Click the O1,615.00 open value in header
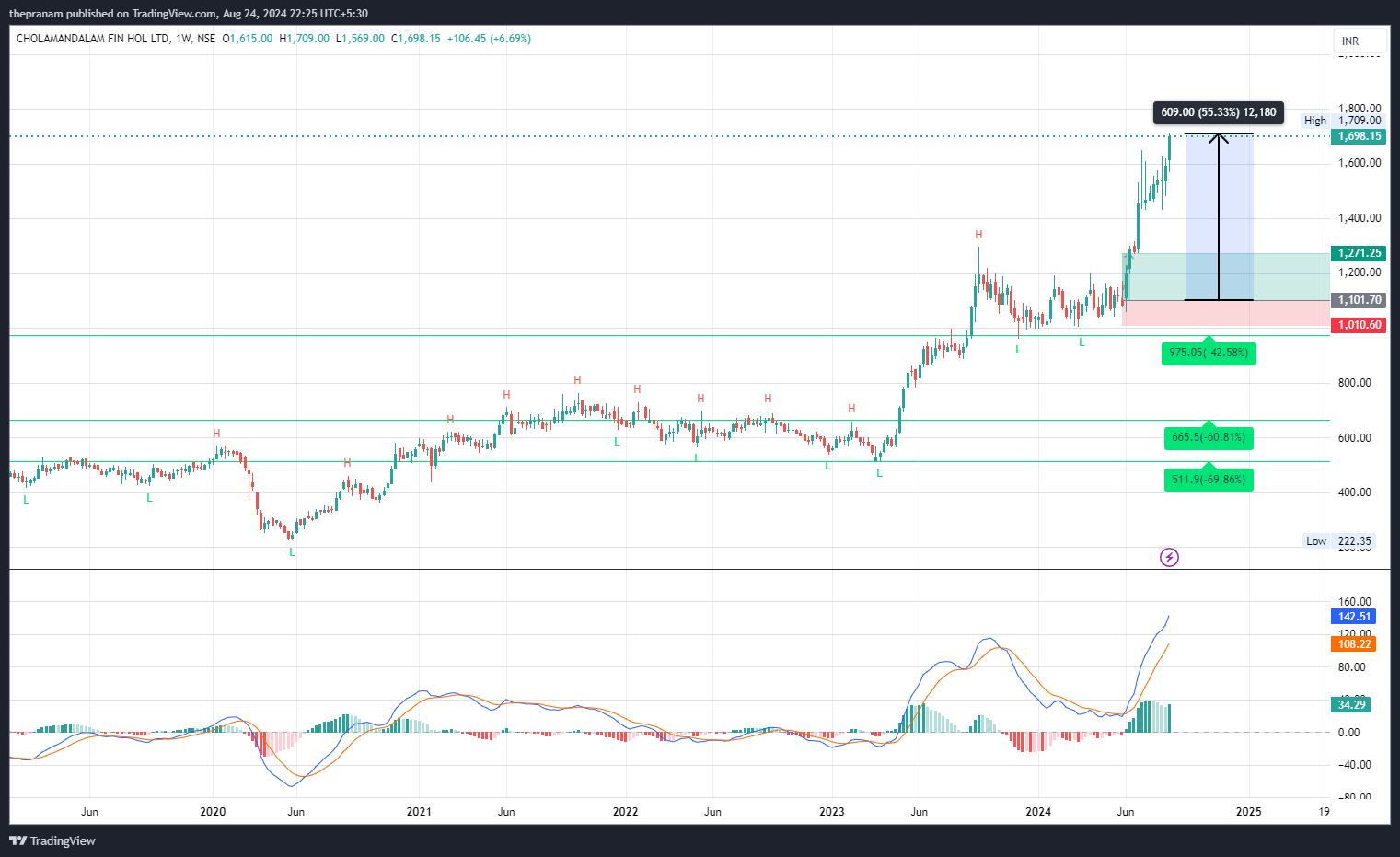 coord(248,39)
